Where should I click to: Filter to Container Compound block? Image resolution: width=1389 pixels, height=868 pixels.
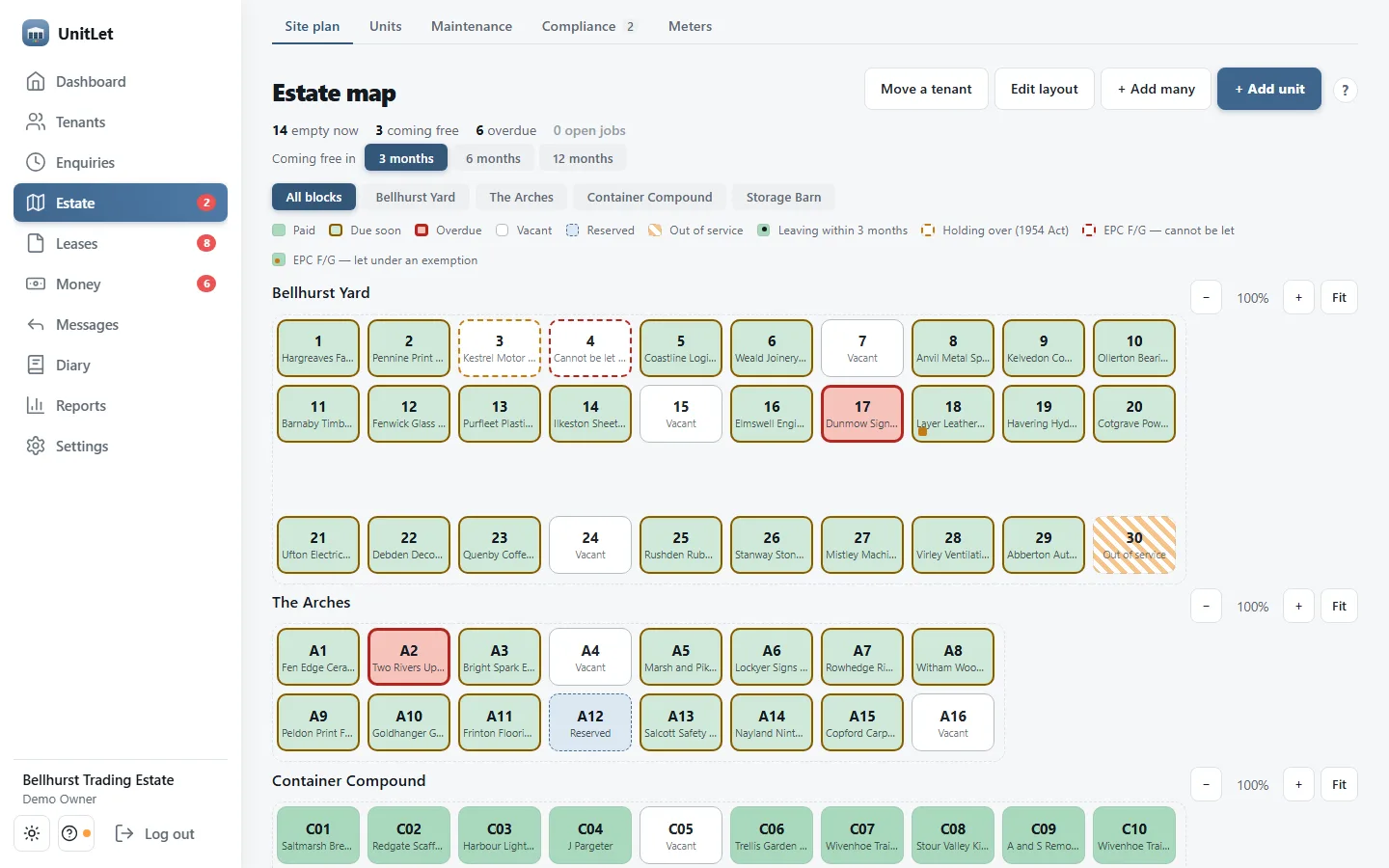click(650, 197)
